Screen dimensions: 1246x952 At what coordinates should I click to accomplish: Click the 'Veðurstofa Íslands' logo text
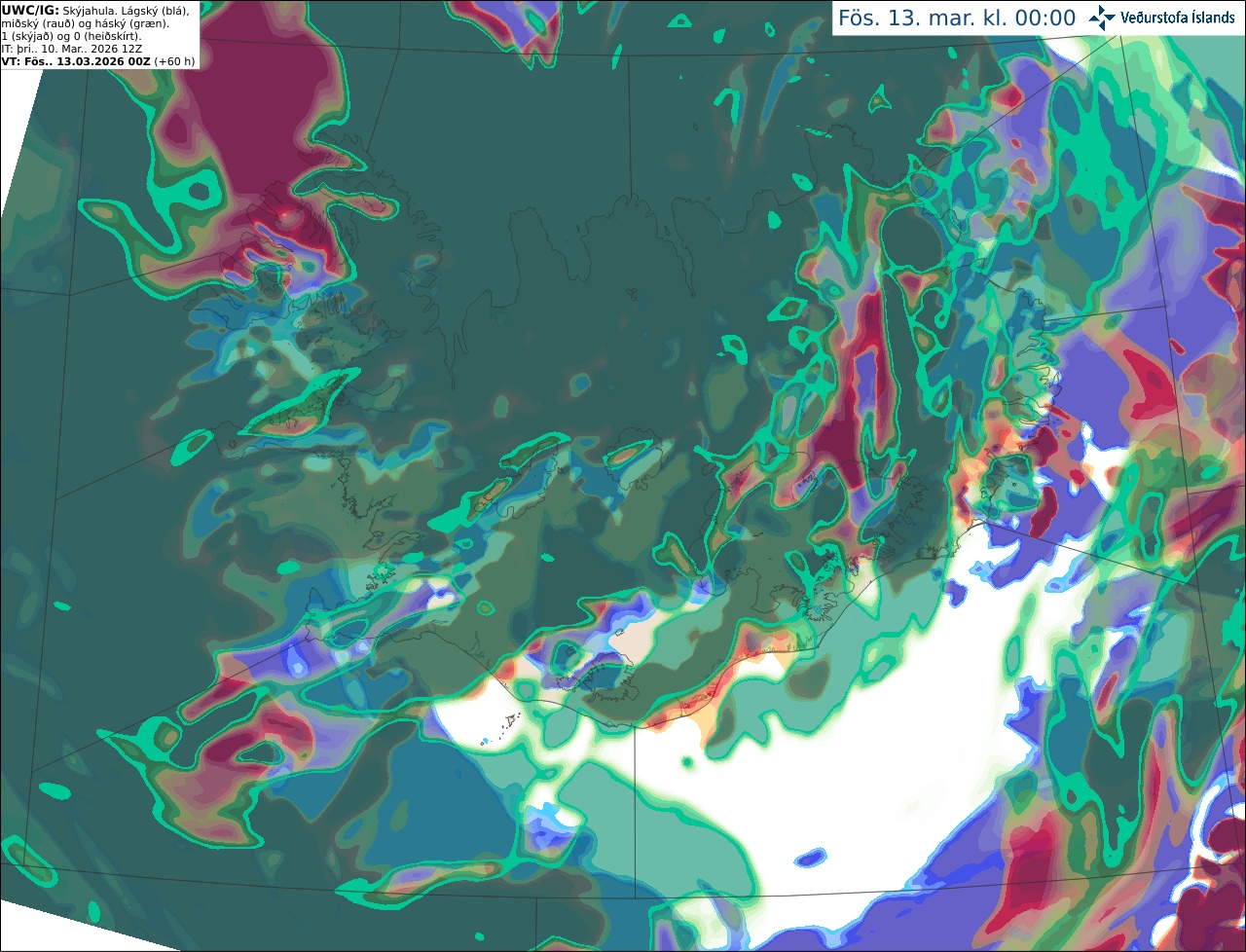pos(1178,18)
